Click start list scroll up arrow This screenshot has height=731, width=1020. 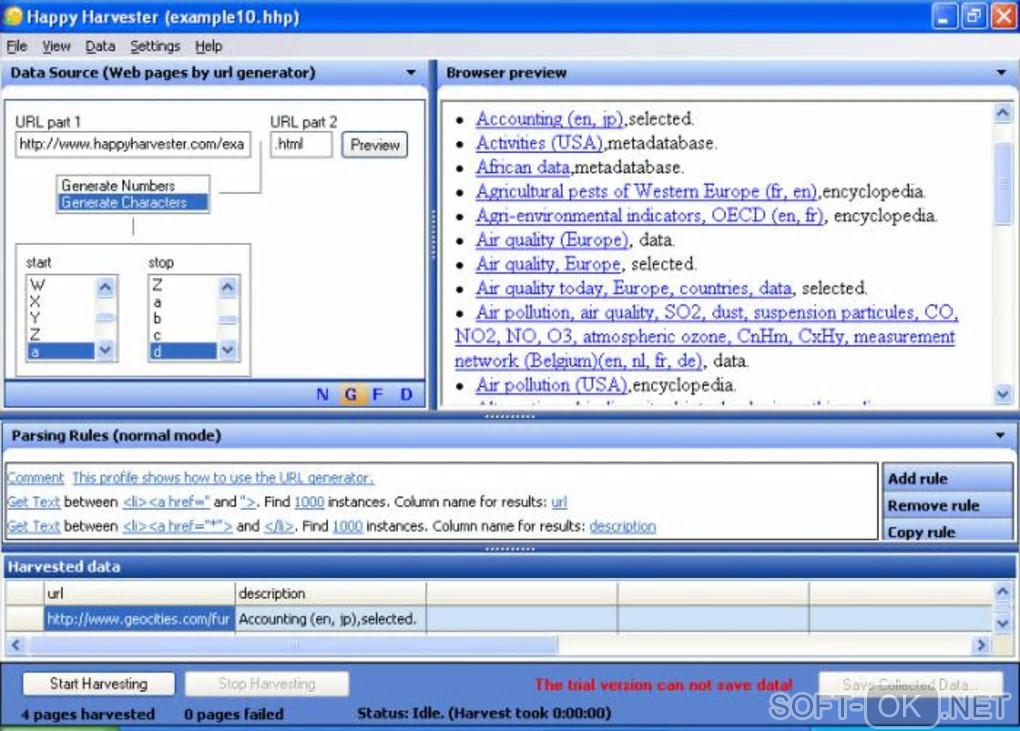[x=105, y=286]
